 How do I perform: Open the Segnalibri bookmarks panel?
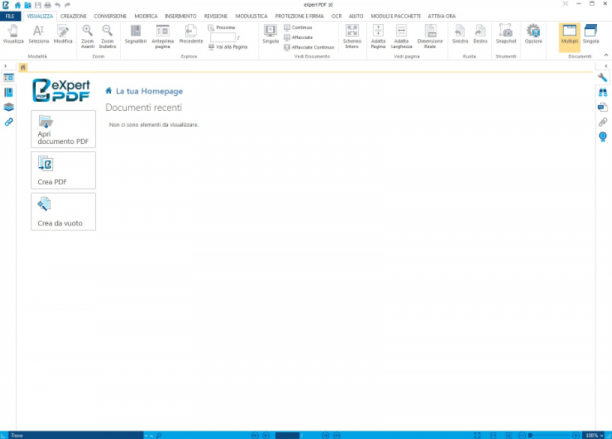135,34
